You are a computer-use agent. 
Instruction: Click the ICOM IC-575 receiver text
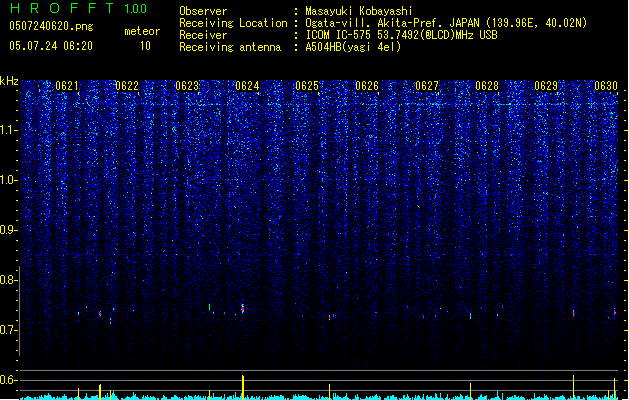click(x=401, y=35)
